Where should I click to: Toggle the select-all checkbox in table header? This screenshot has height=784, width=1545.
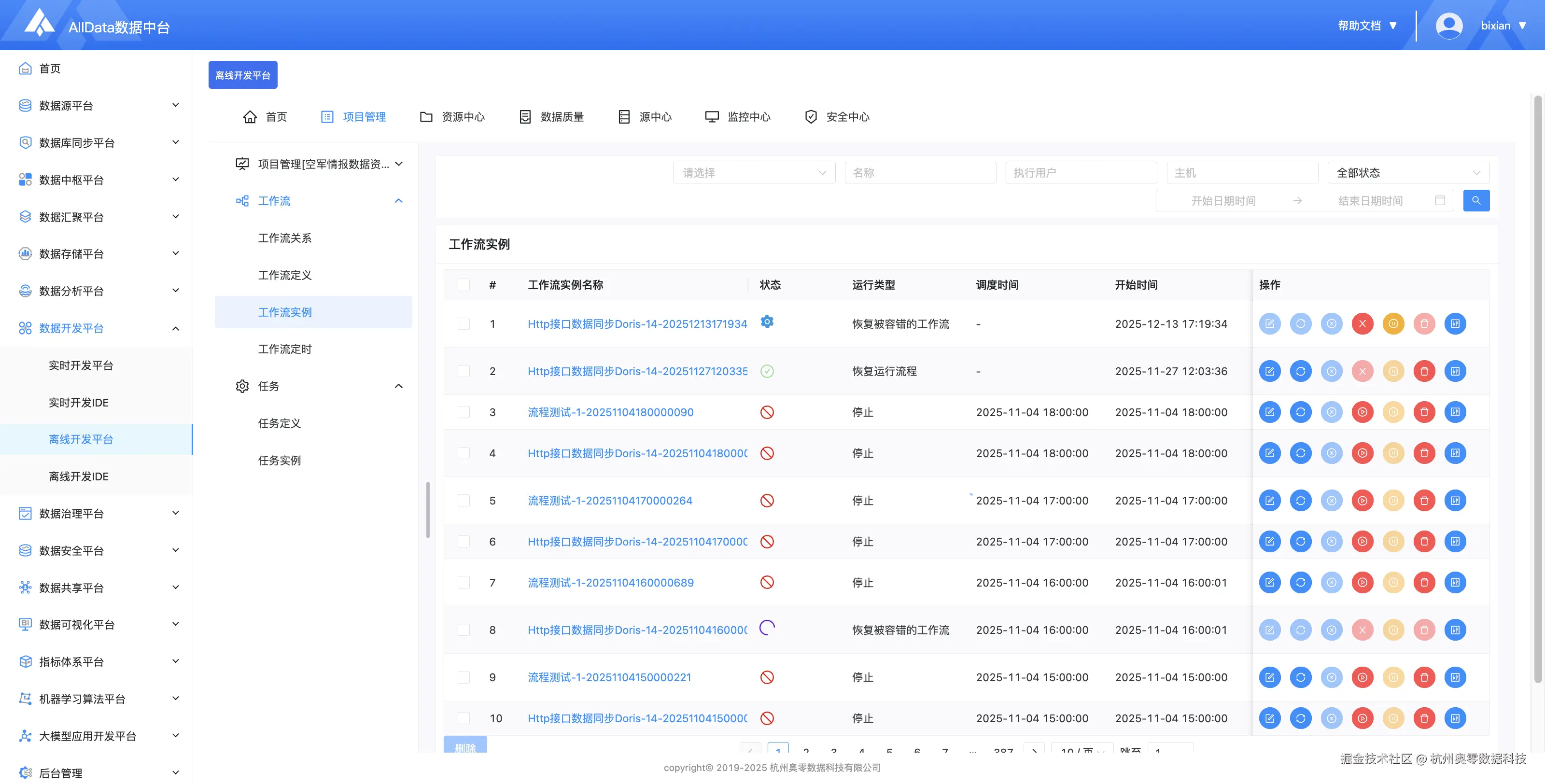[x=463, y=285]
